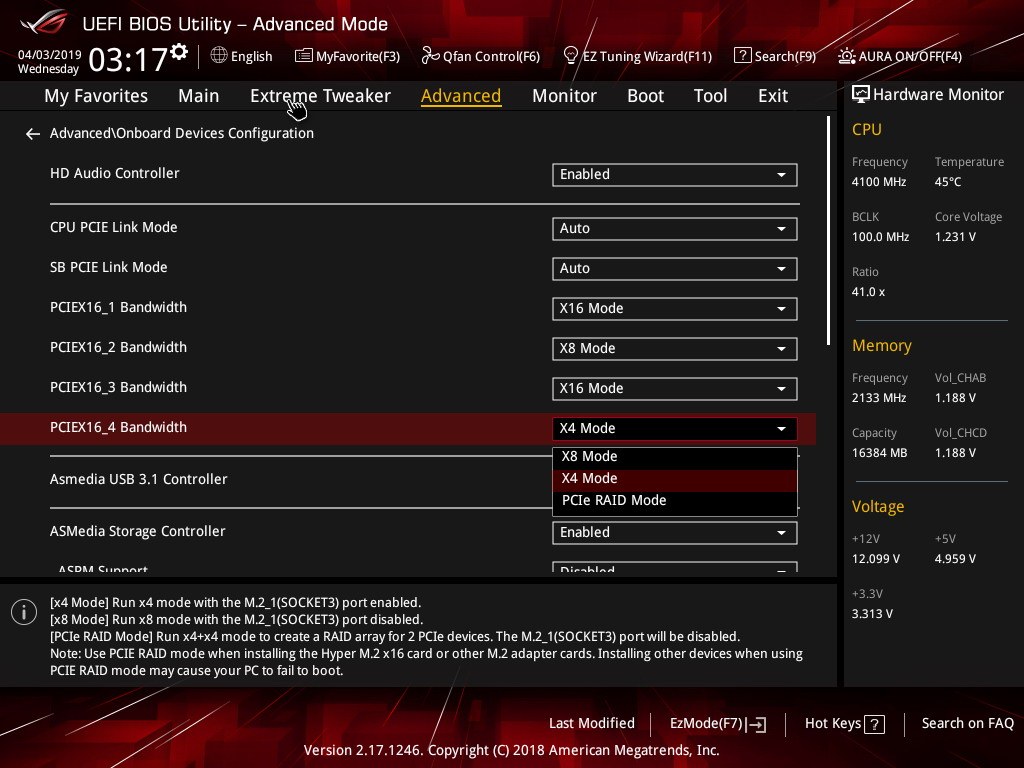Show Hot Keys help
Image resolution: width=1024 pixels, height=768 pixels.
(x=844, y=724)
